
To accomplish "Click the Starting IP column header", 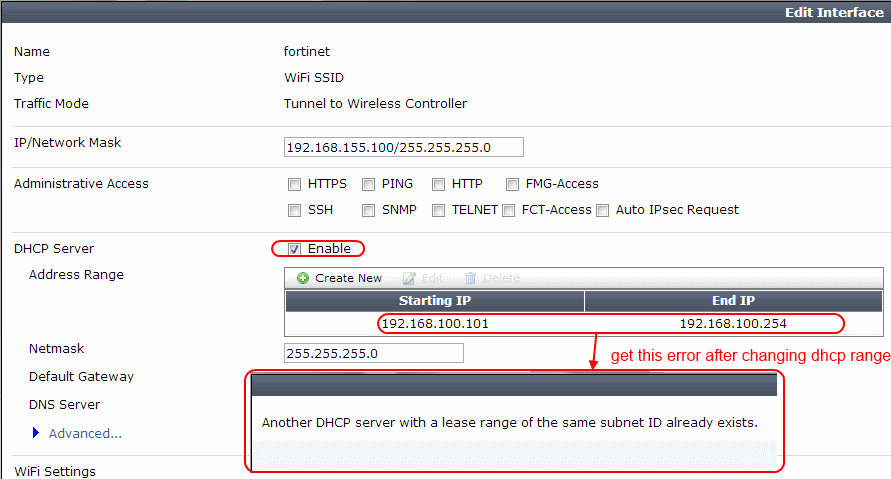I will point(435,301).
